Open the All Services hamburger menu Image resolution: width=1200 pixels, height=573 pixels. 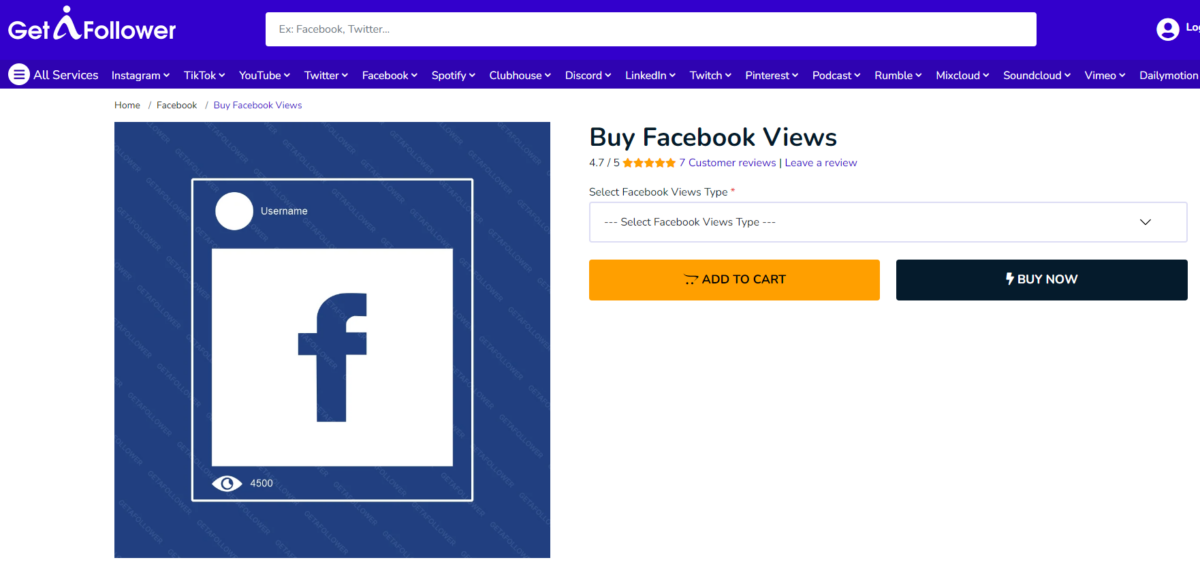point(19,75)
